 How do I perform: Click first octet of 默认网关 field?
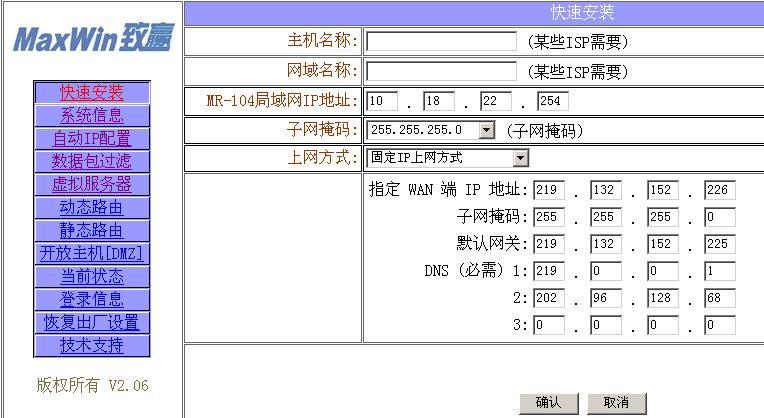point(548,244)
